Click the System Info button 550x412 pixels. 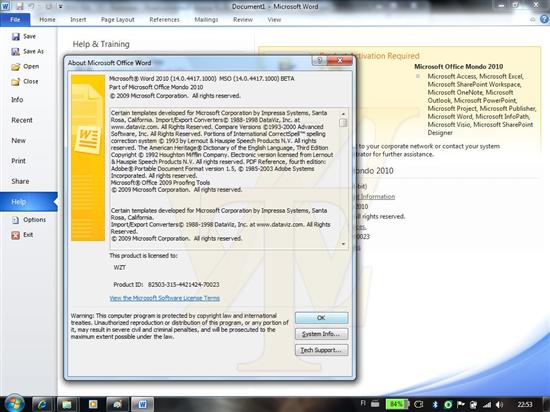point(321,334)
